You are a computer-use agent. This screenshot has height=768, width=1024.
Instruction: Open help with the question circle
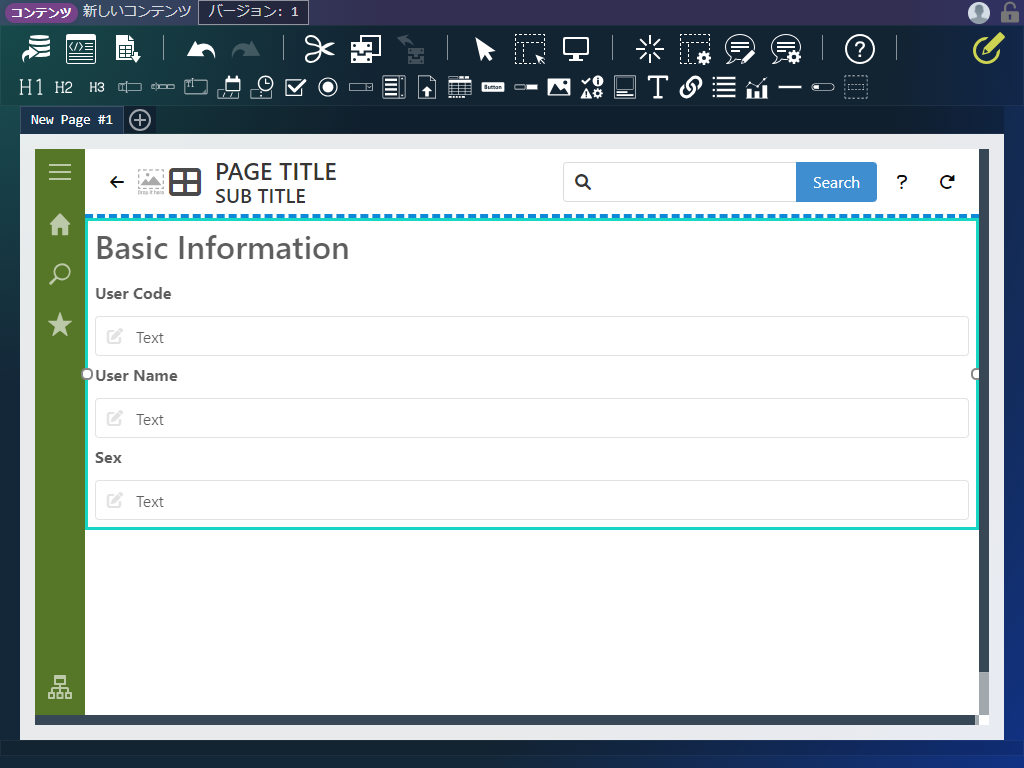click(859, 49)
